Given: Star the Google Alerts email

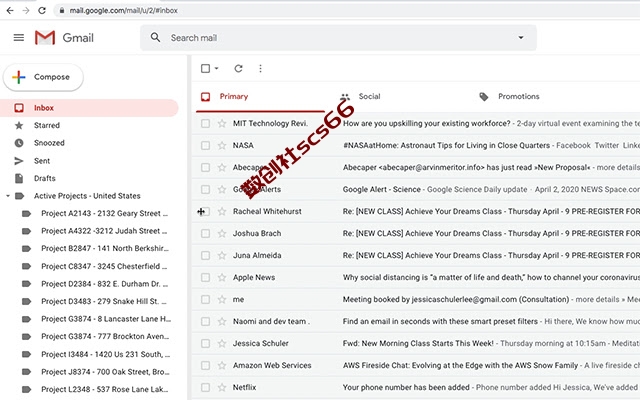Looking at the screenshot, I should [222, 189].
